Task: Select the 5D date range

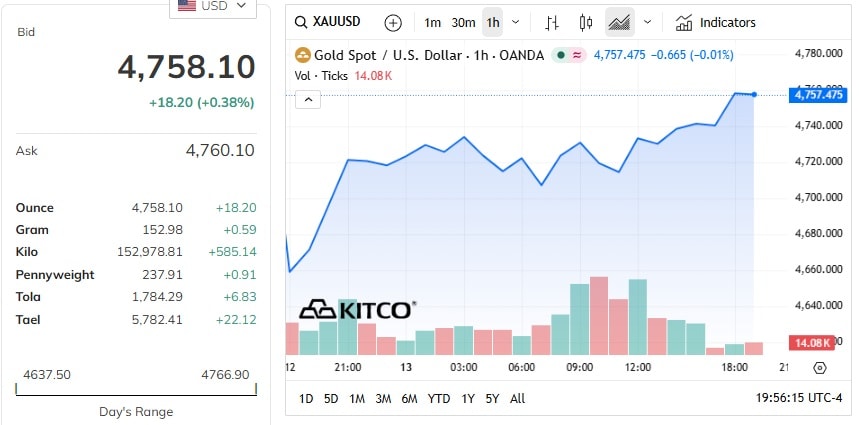Action: (331, 398)
